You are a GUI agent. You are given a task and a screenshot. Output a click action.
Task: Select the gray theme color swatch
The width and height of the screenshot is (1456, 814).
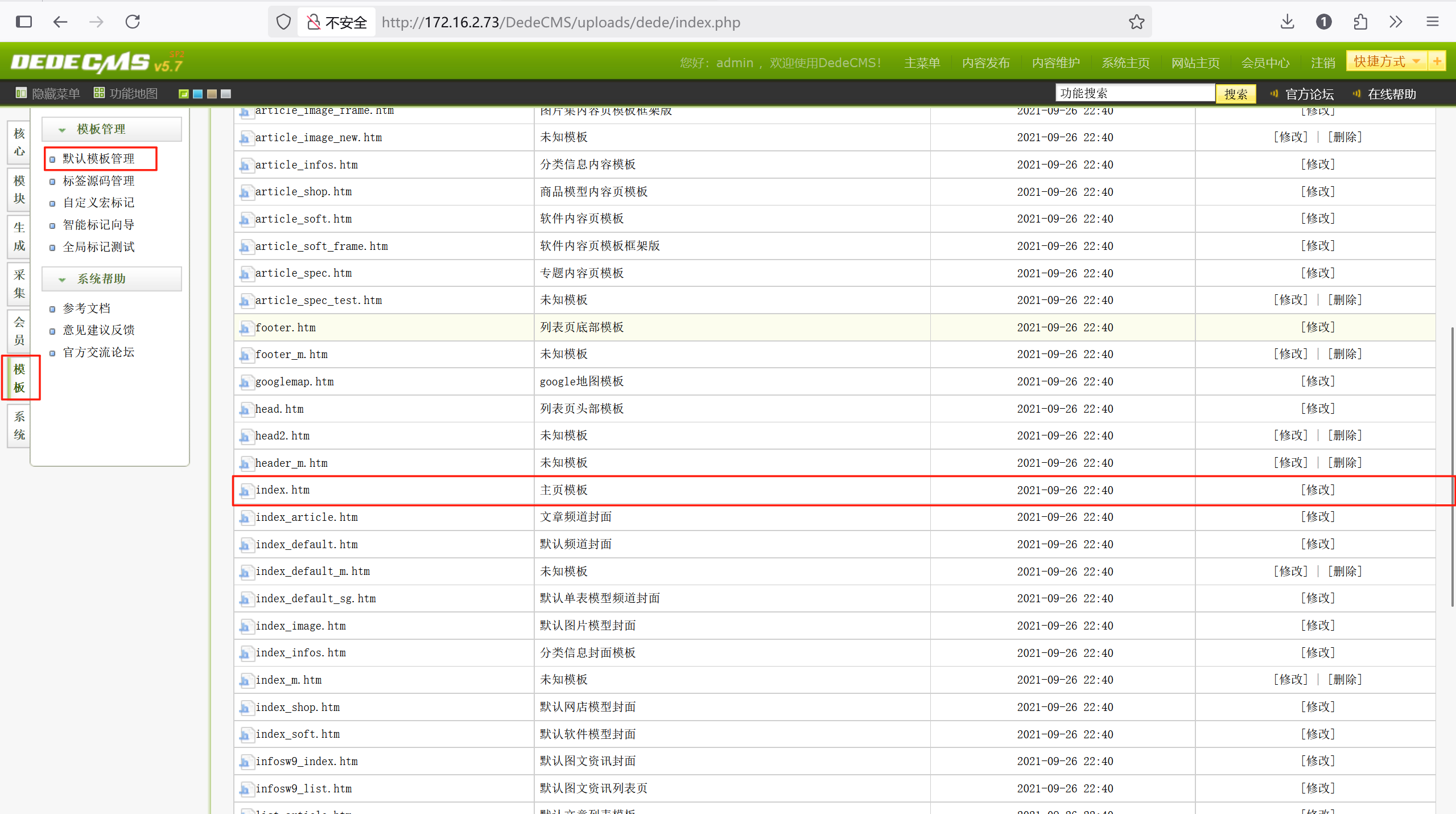click(x=226, y=94)
